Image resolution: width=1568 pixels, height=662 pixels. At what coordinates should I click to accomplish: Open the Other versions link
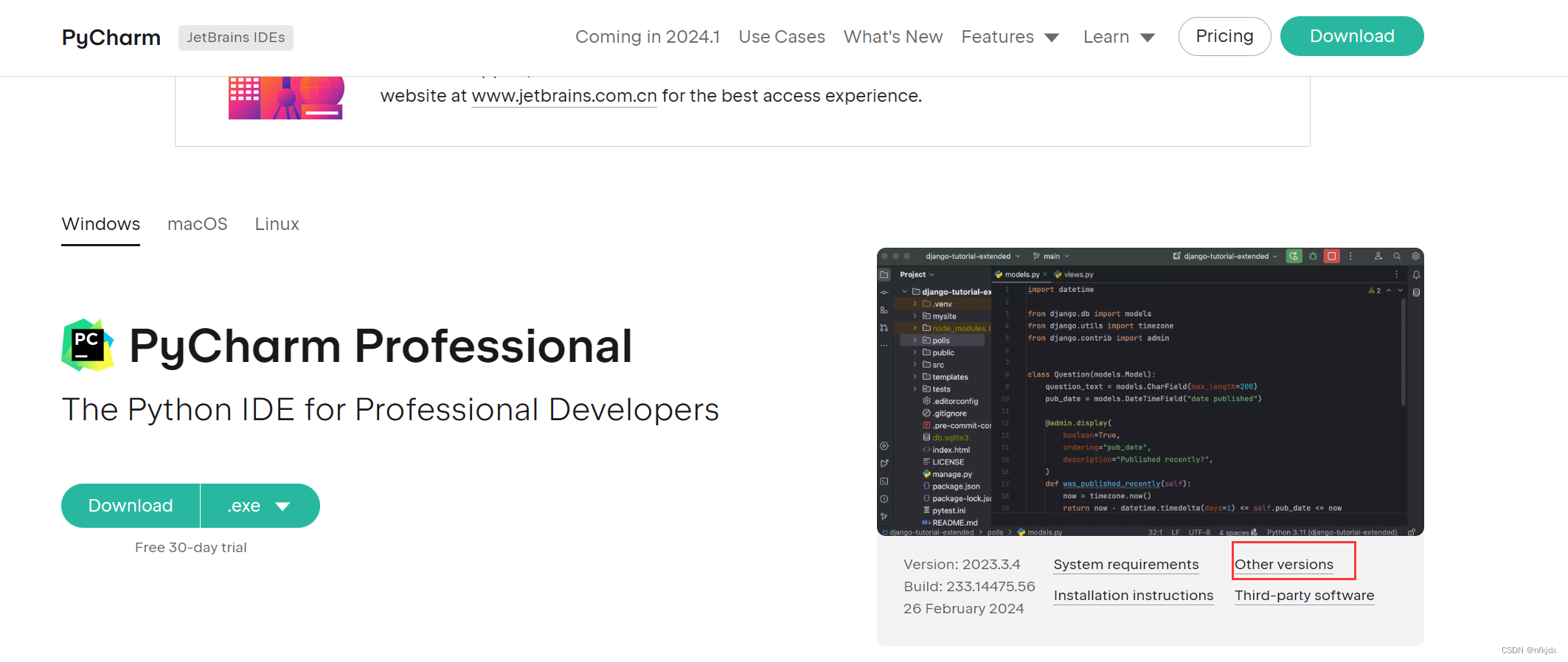pyautogui.click(x=1284, y=565)
